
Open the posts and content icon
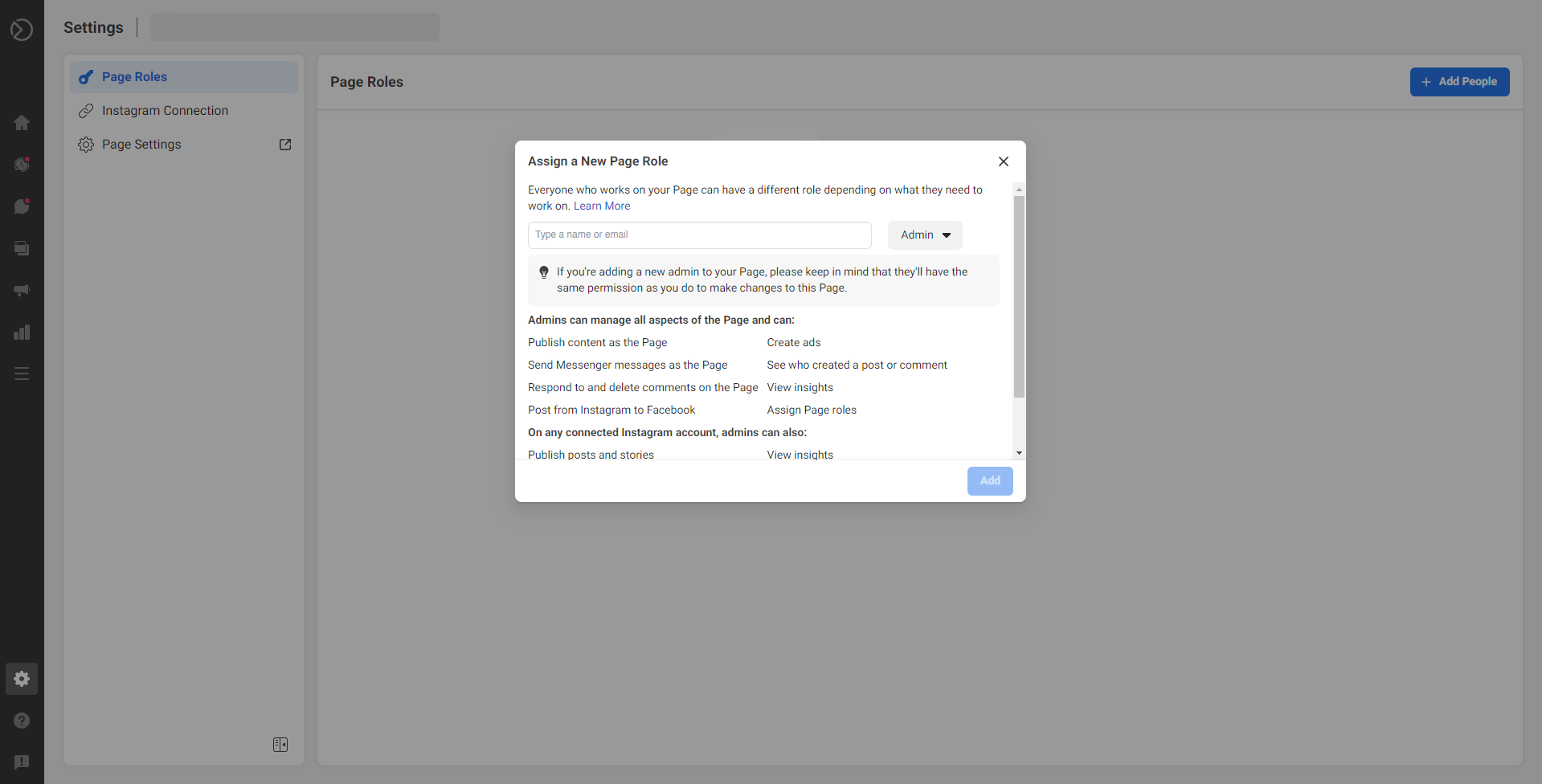coord(22,248)
